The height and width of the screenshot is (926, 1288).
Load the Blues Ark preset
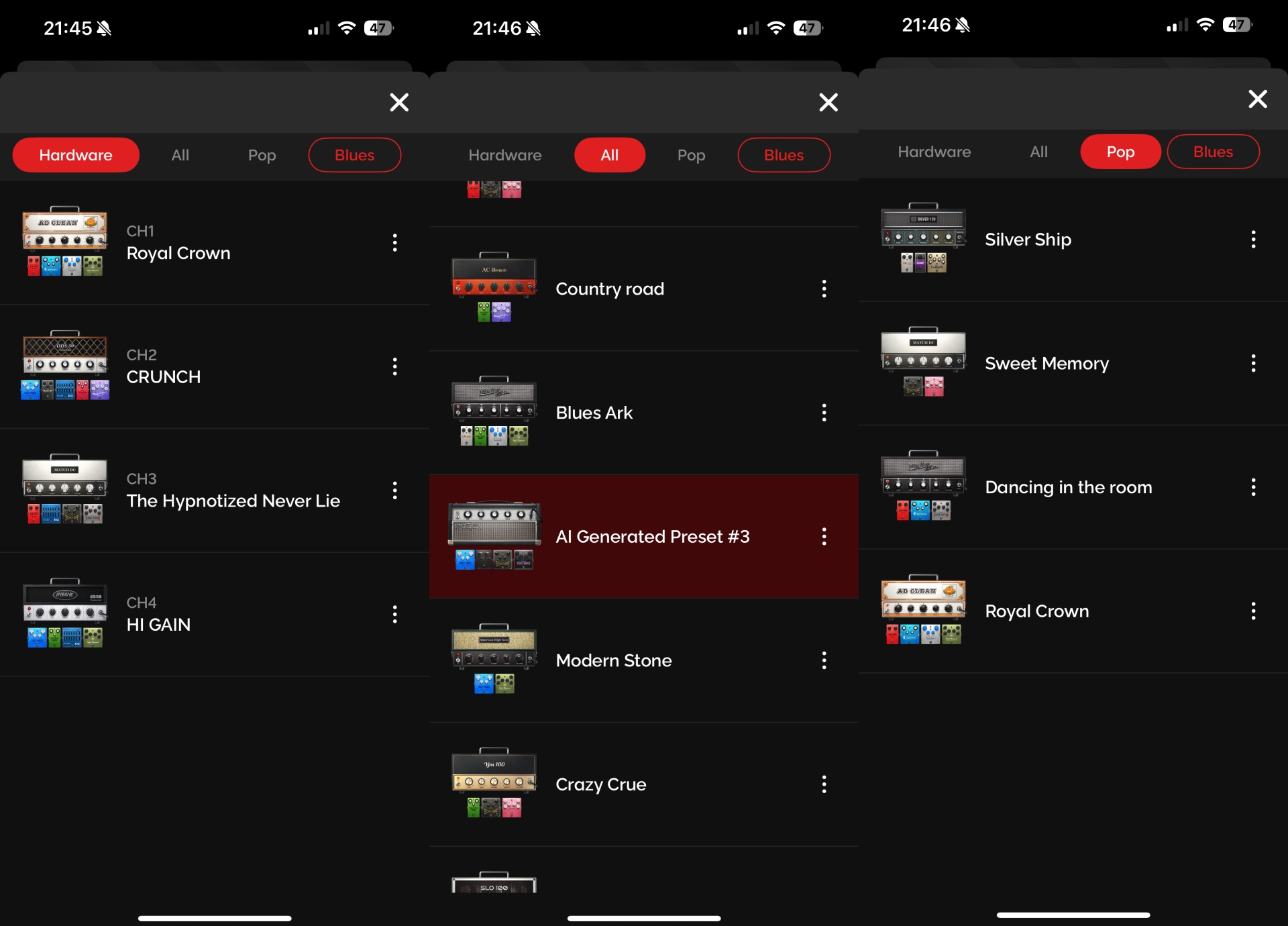[644, 413]
